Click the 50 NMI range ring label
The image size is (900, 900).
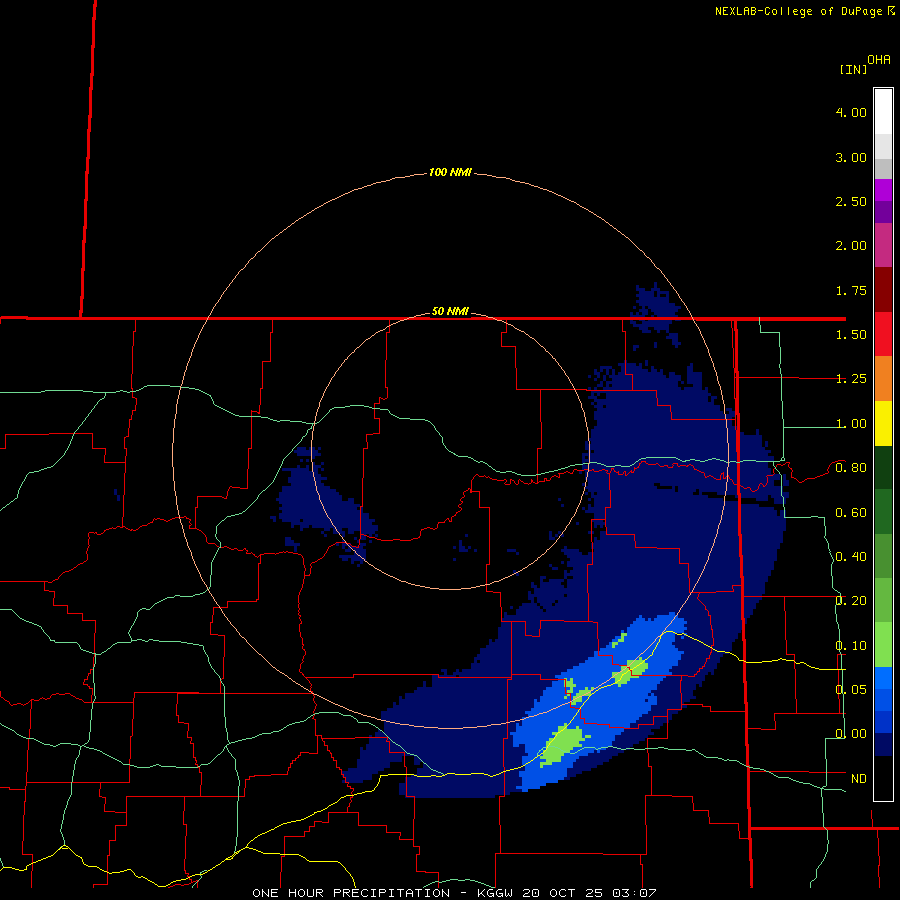pyautogui.click(x=450, y=311)
